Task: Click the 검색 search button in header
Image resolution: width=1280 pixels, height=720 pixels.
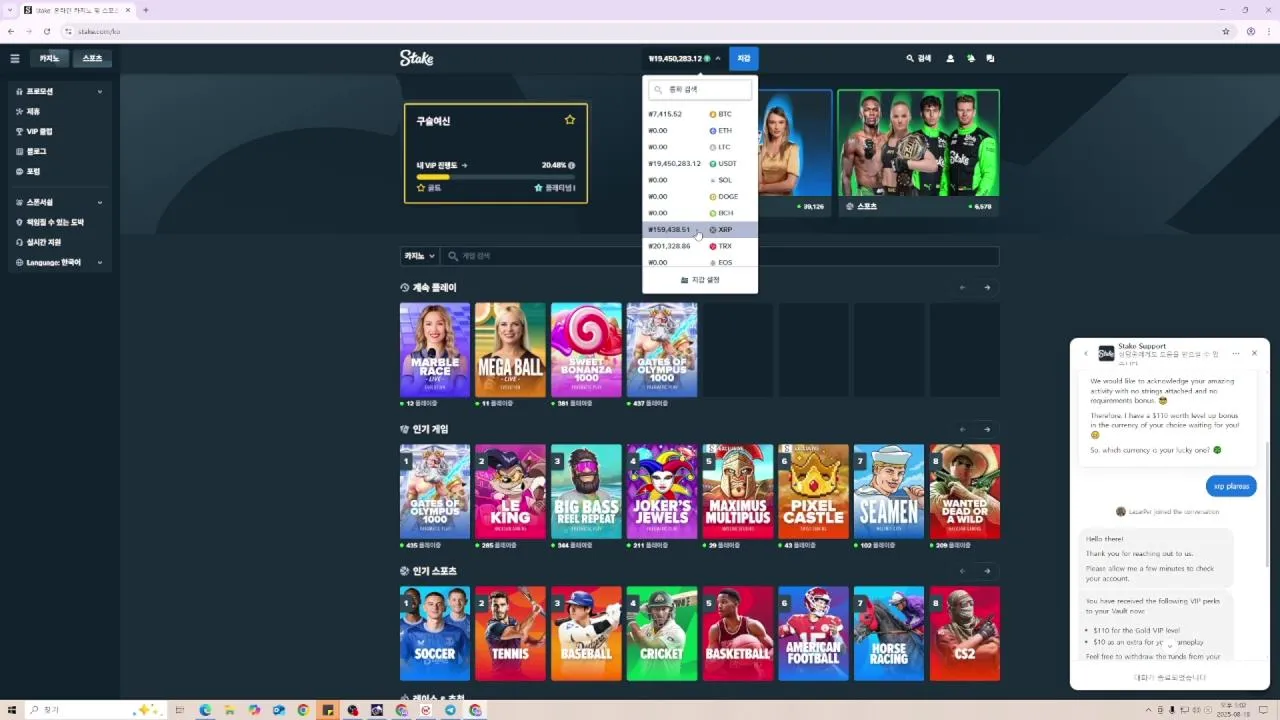Action: 919,59
